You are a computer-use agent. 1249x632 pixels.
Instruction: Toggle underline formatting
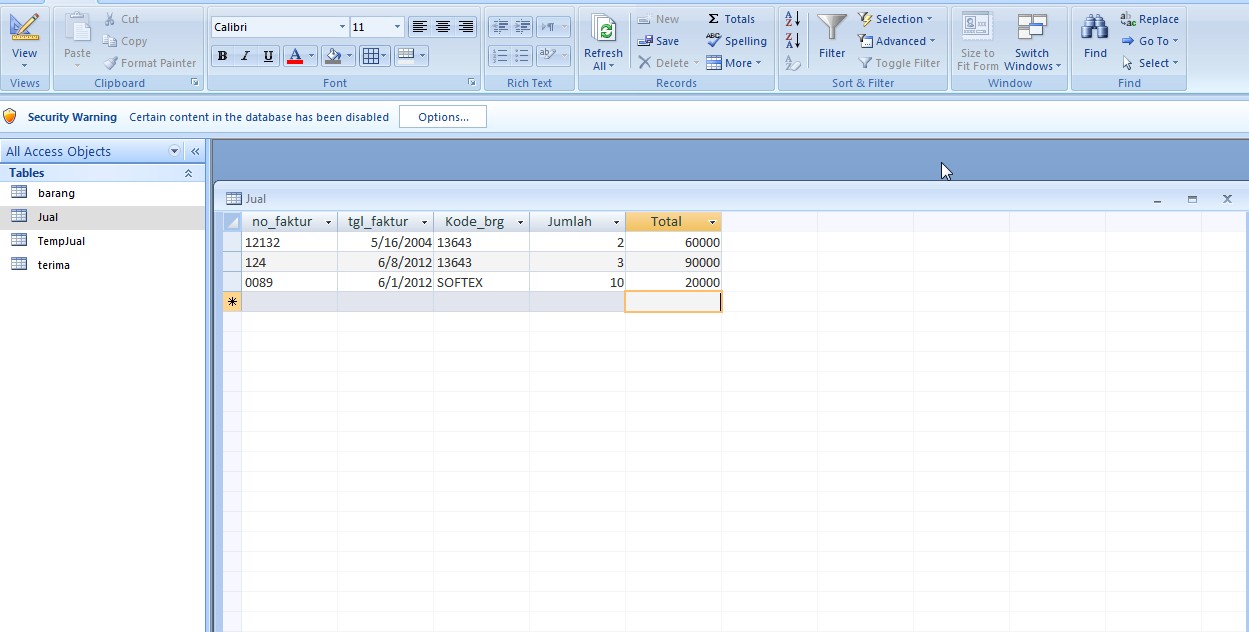coord(266,56)
